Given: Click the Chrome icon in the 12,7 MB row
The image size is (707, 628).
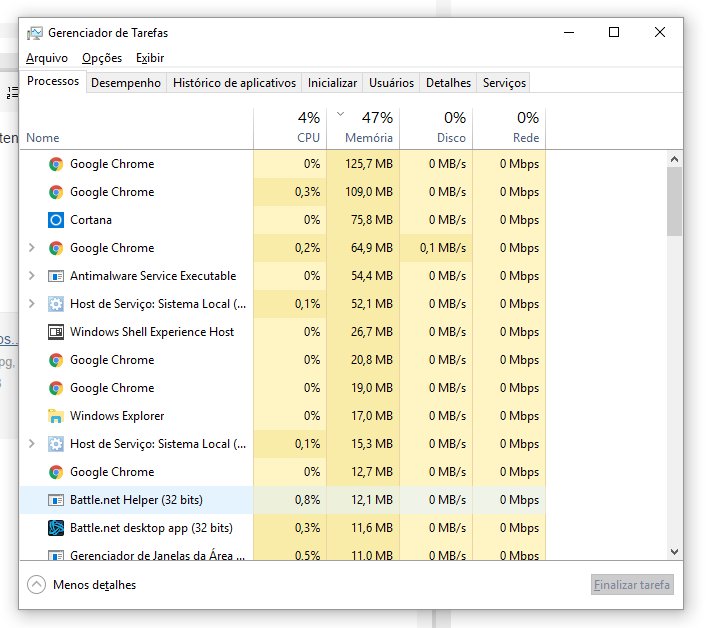Looking at the screenshot, I should click(x=56, y=472).
